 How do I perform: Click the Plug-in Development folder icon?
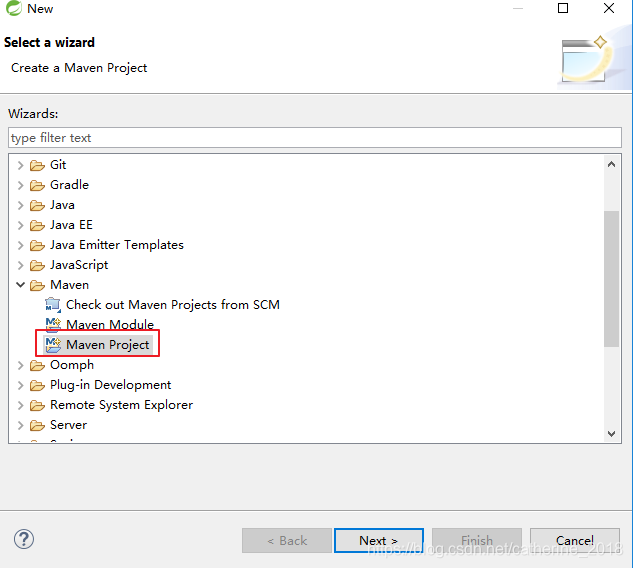click(x=37, y=386)
